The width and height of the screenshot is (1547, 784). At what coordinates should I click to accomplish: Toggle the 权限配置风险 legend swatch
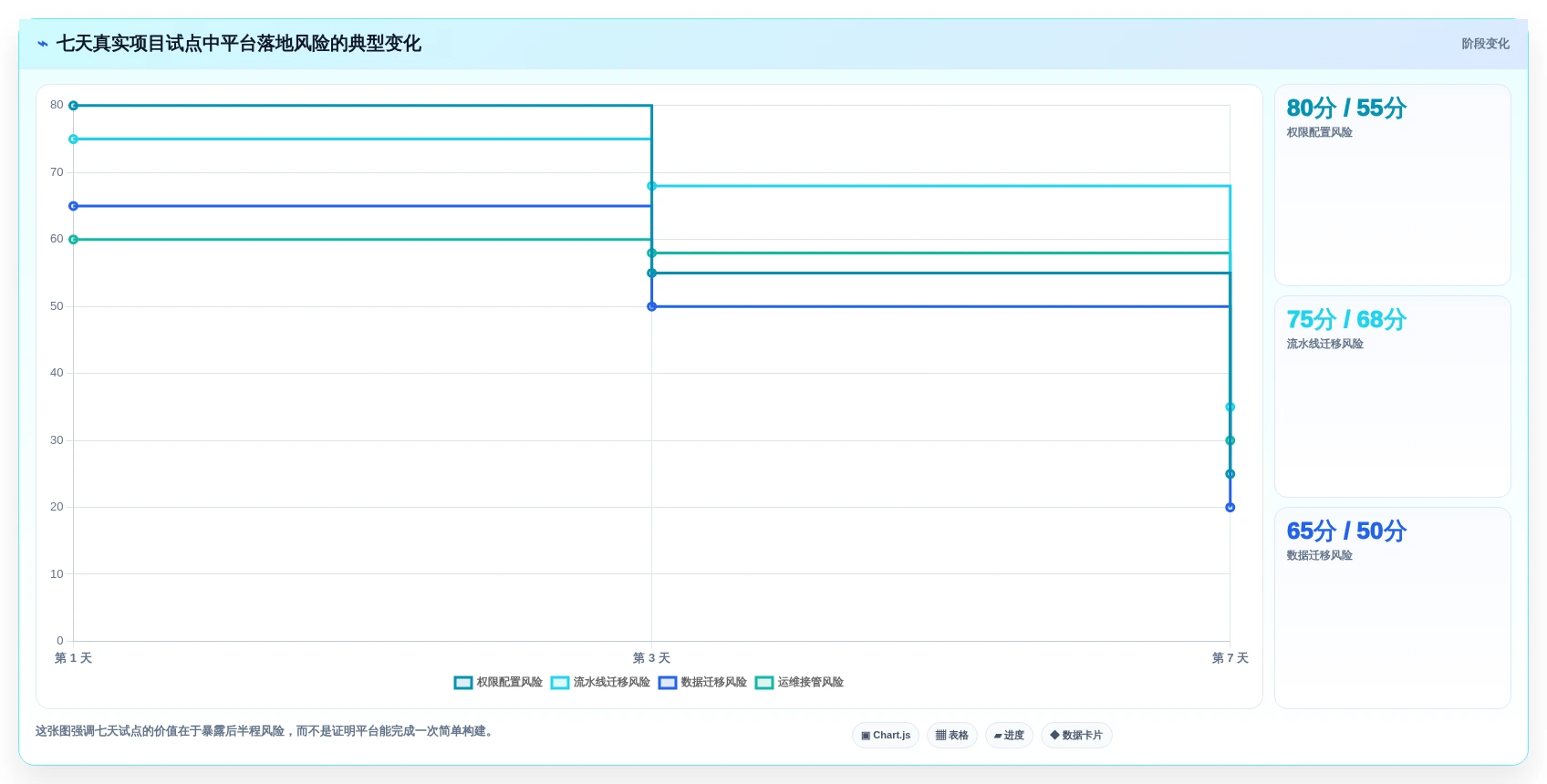click(463, 683)
